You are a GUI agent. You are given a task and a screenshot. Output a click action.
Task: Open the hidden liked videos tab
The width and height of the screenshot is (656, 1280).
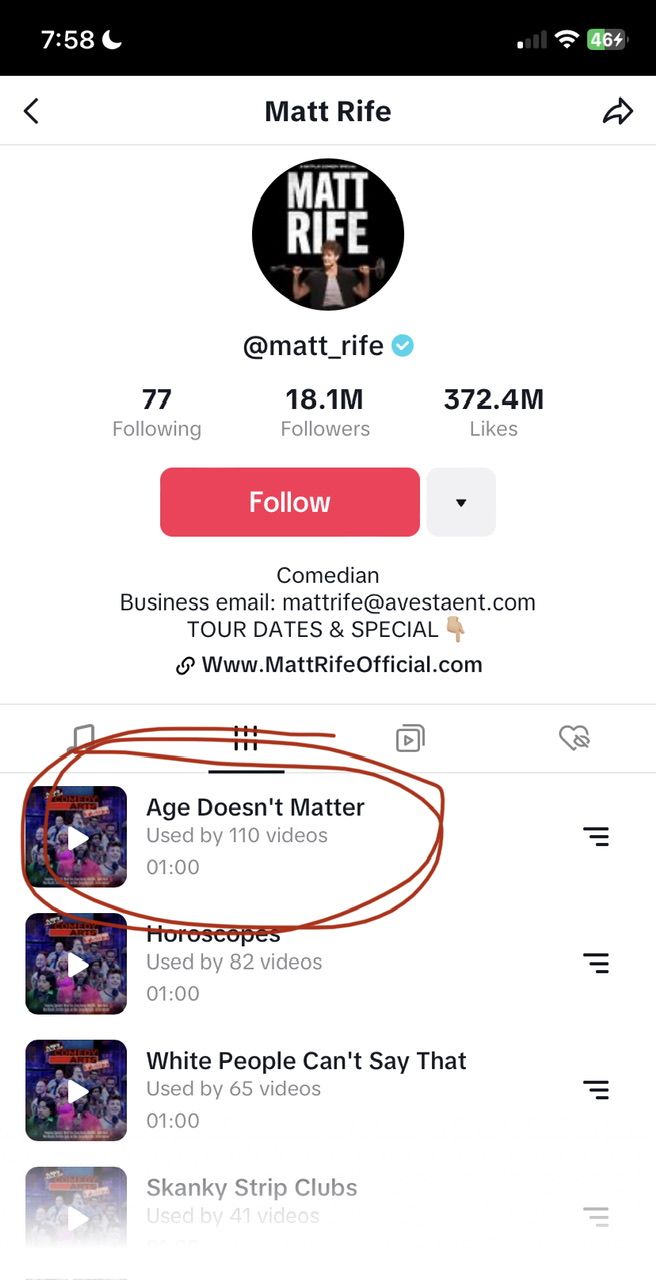[x=574, y=739]
